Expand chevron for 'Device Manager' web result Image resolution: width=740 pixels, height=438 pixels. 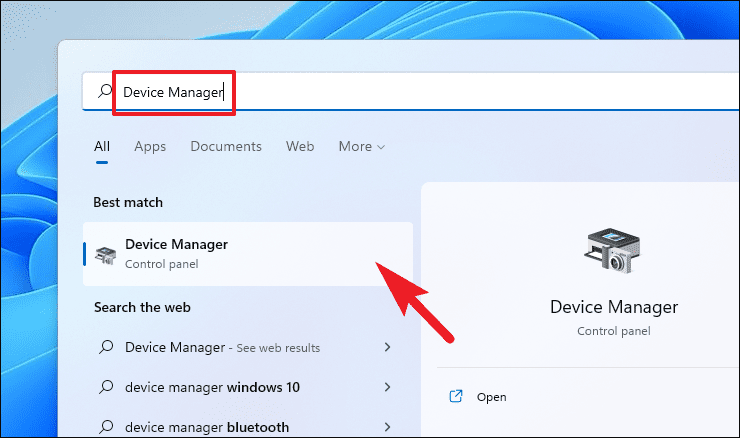(x=387, y=347)
